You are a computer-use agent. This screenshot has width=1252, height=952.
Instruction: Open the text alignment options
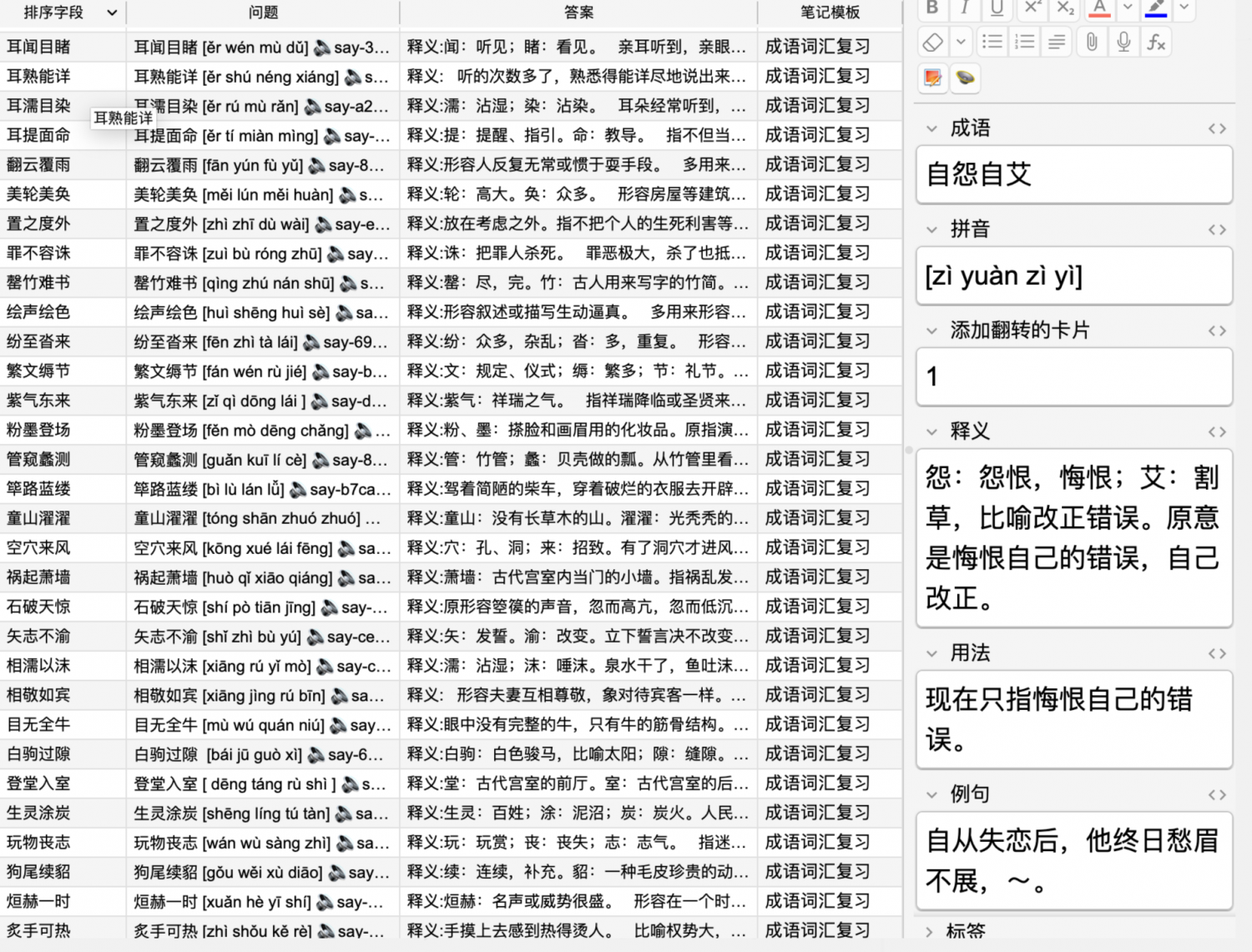[x=1057, y=42]
